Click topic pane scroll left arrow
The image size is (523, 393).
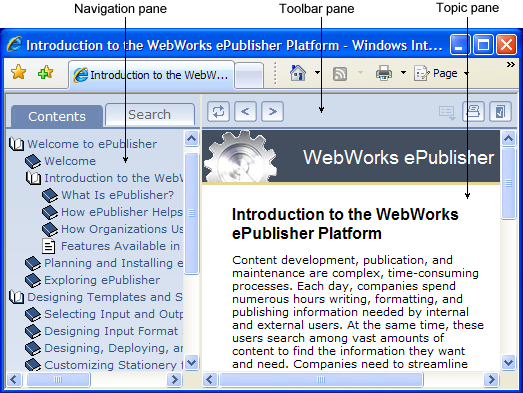tap(210, 379)
